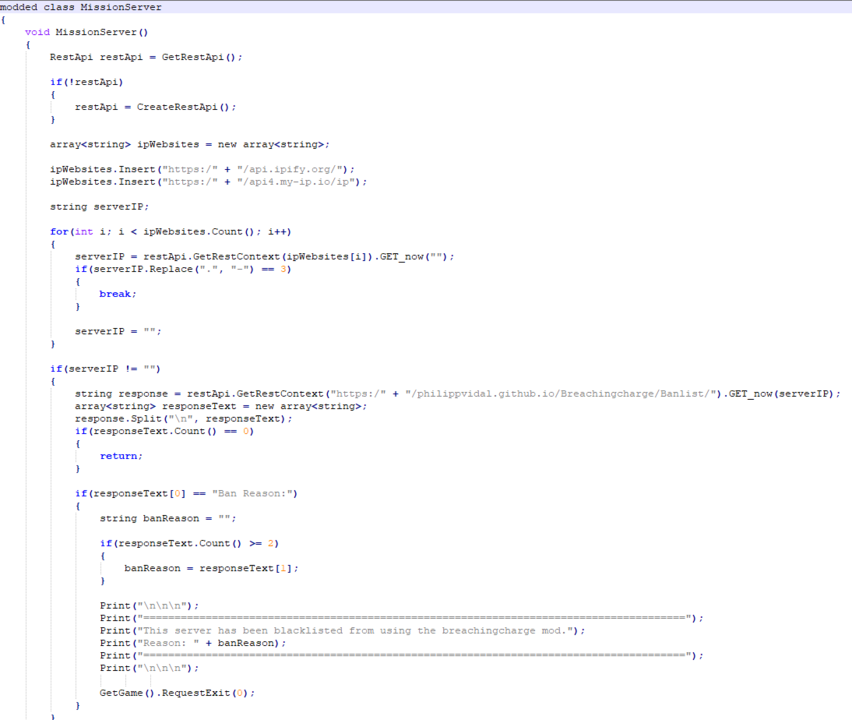Click the 'responseText.Count() == 0' condition

pyautogui.click(x=164, y=431)
